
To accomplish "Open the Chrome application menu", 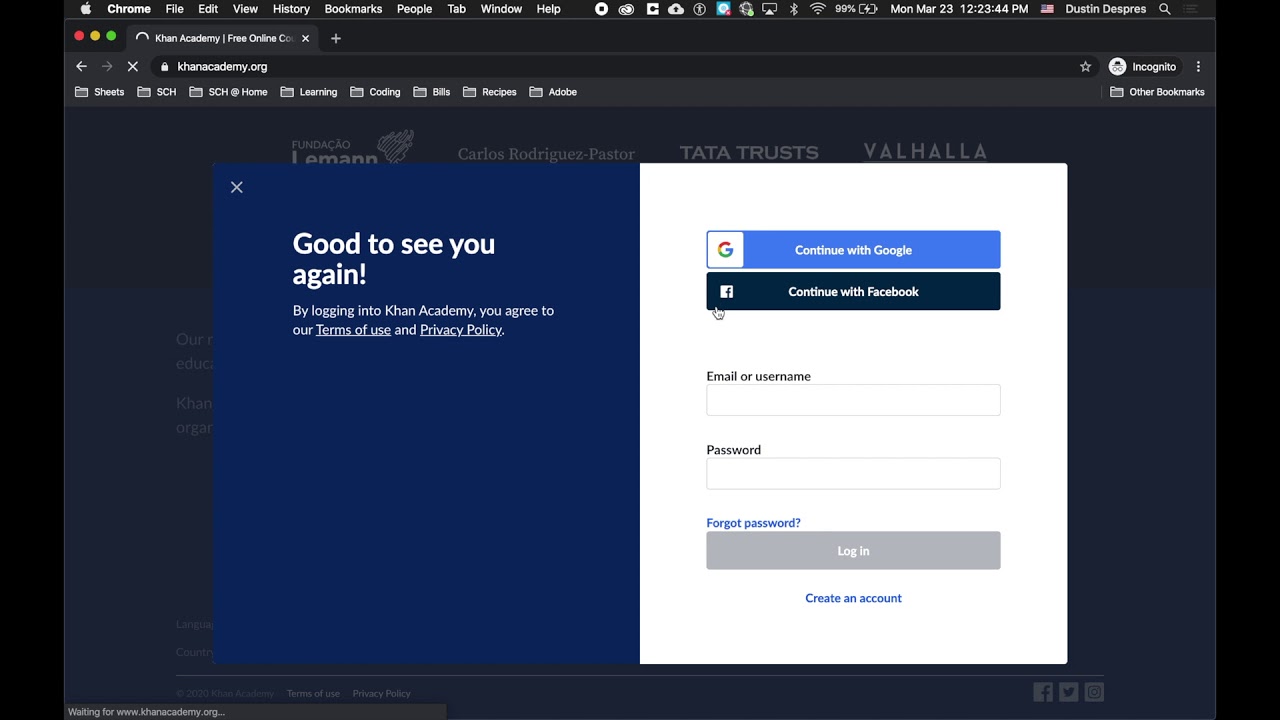I will (129, 9).
